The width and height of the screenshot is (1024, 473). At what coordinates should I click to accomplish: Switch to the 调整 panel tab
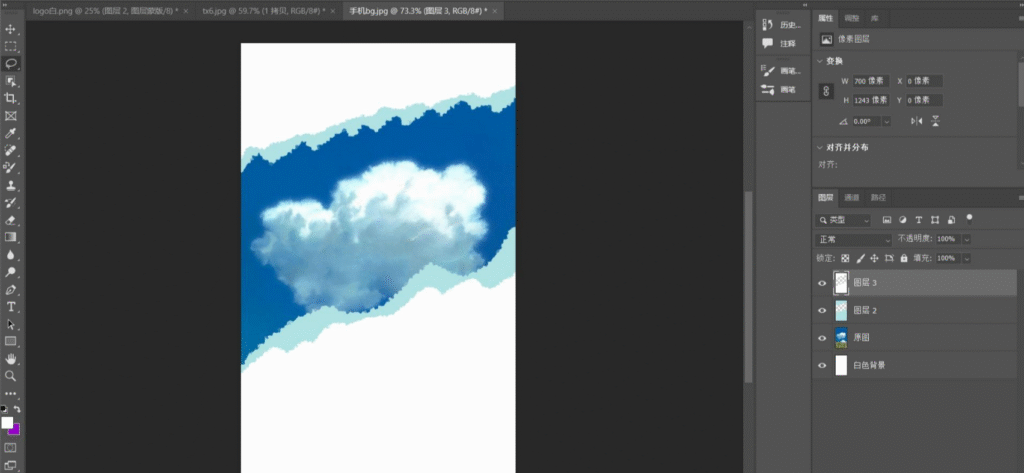click(852, 18)
